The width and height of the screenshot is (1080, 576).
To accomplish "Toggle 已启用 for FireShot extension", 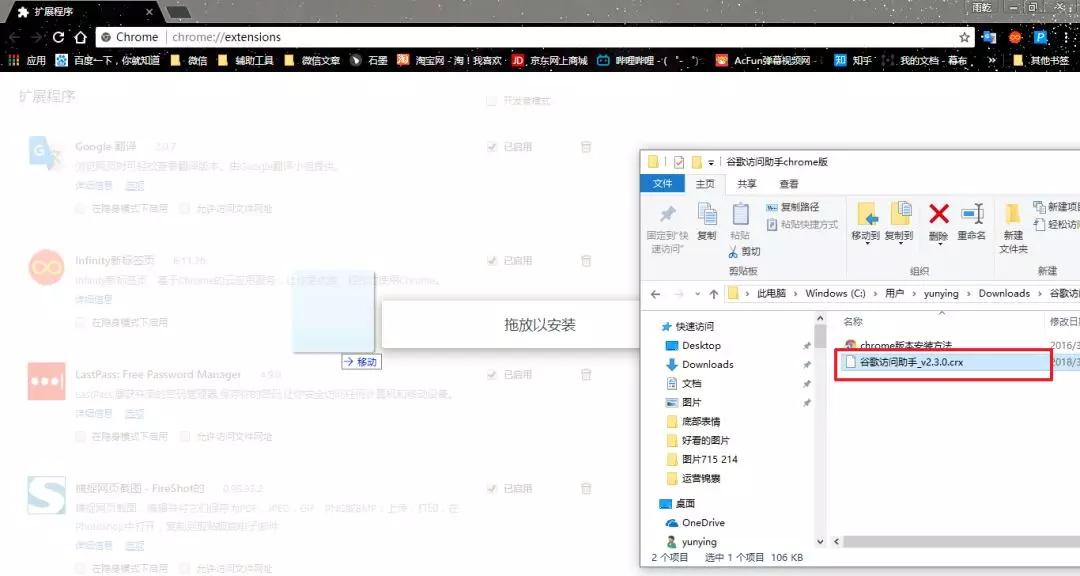I will point(492,488).
